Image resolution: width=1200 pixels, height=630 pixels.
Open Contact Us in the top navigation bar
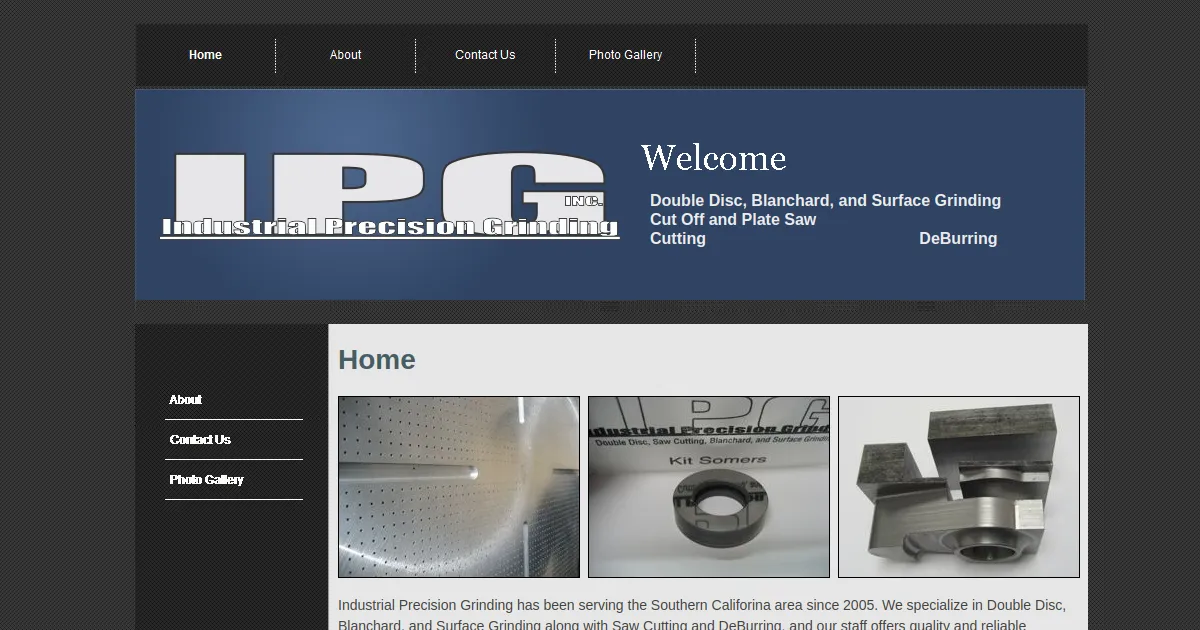point(485,55)
